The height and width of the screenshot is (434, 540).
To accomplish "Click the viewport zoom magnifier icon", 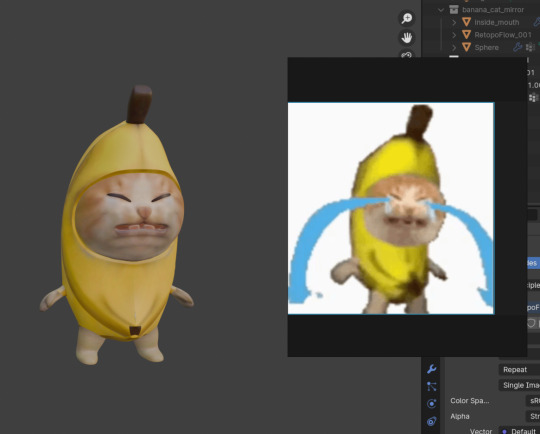I will [407, 18].
